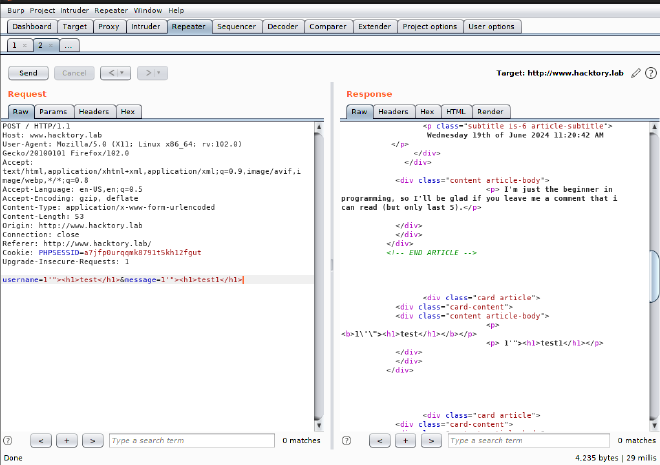660x465 pixels.
Task: Click request scrollbar up arrow
Action: pos(319,127)
